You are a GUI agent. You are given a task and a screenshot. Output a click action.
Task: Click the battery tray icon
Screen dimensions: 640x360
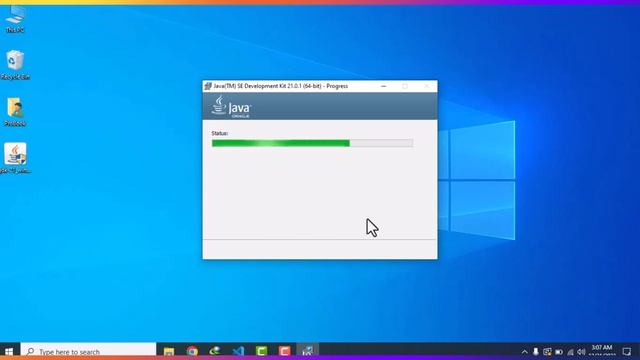coord(559,352)
